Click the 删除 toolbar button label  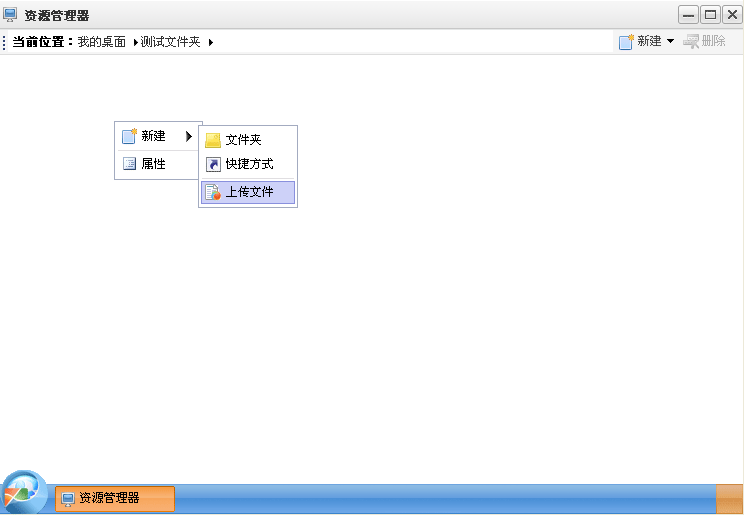click(x=713, y=41)
